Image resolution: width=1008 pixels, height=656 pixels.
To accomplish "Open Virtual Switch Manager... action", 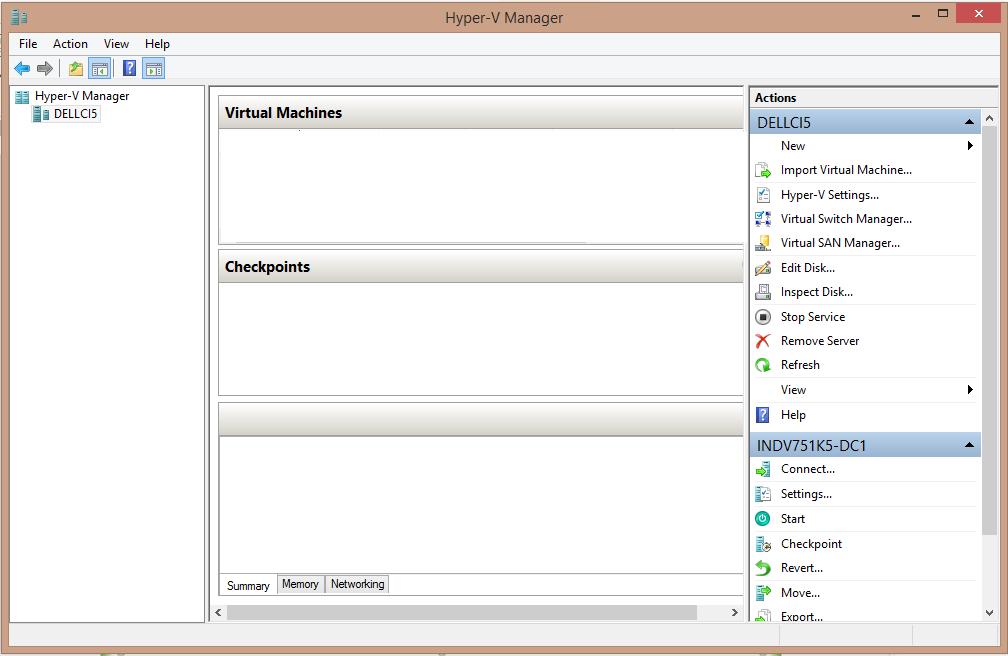I will (x=846, y=219).
